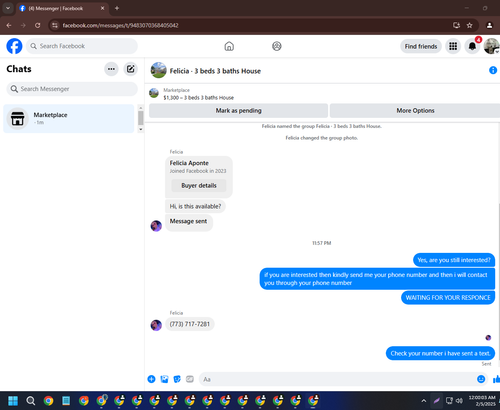Attach a photo with the image icon
500x410 pixels.
(x=164, y=379)
